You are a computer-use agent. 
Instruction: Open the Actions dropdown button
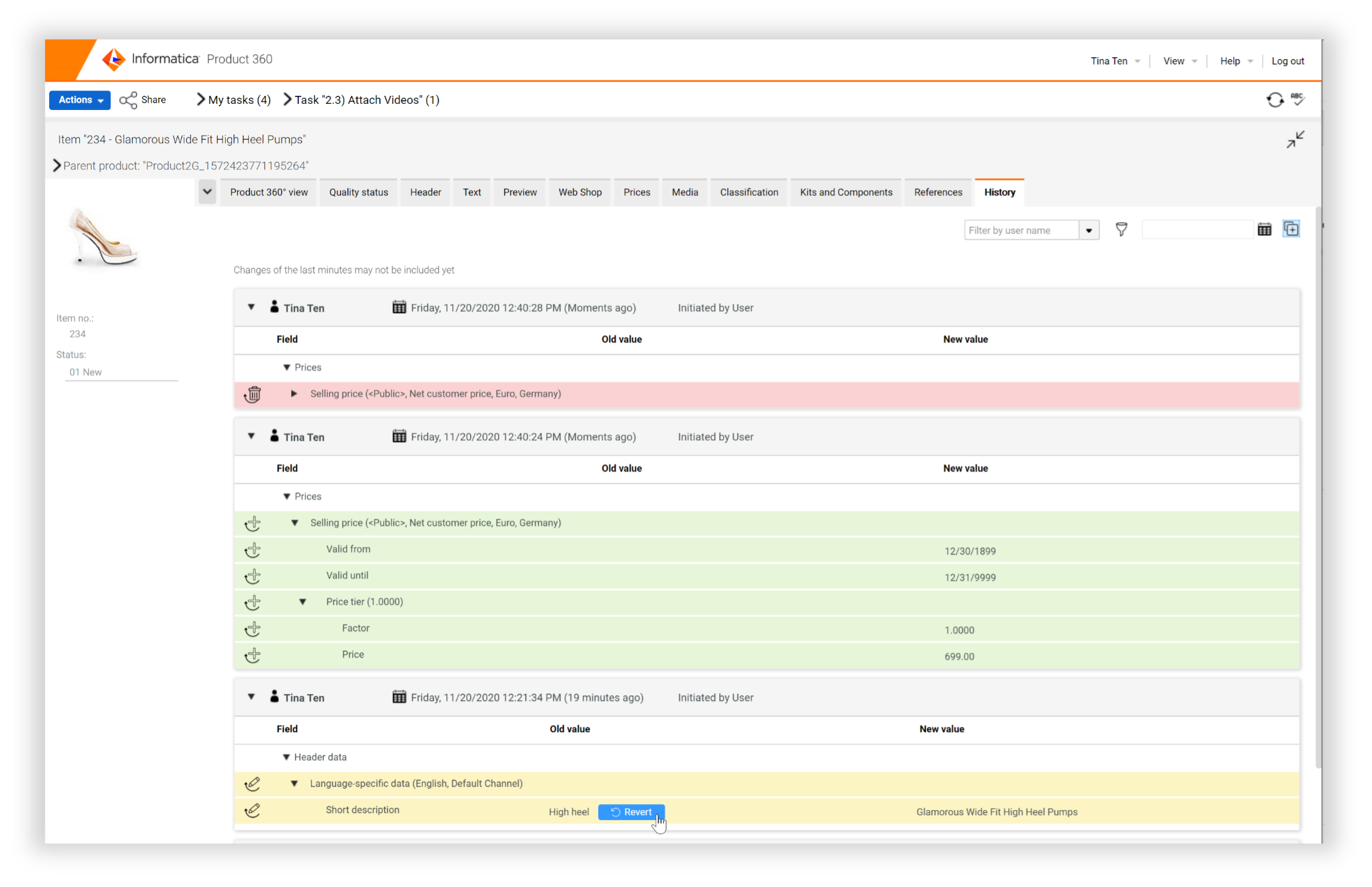pos(80,100)
